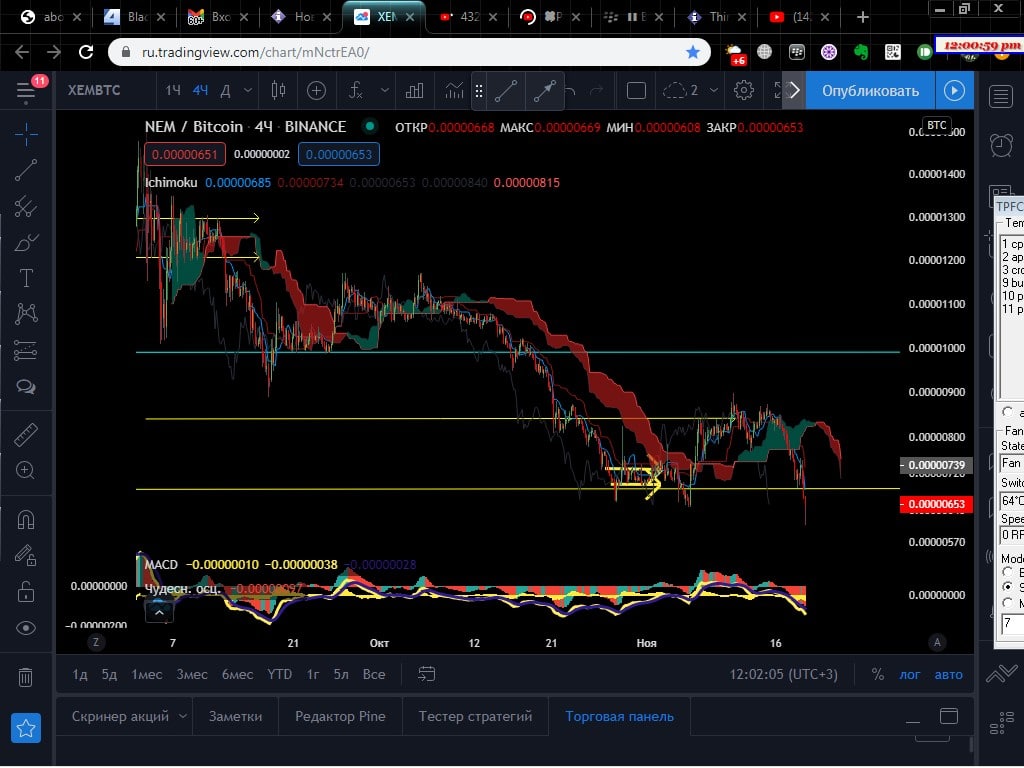Click the go to date icon
Image resolution: width=1024 pixels, height=768 pixels.
click(426, 674)
